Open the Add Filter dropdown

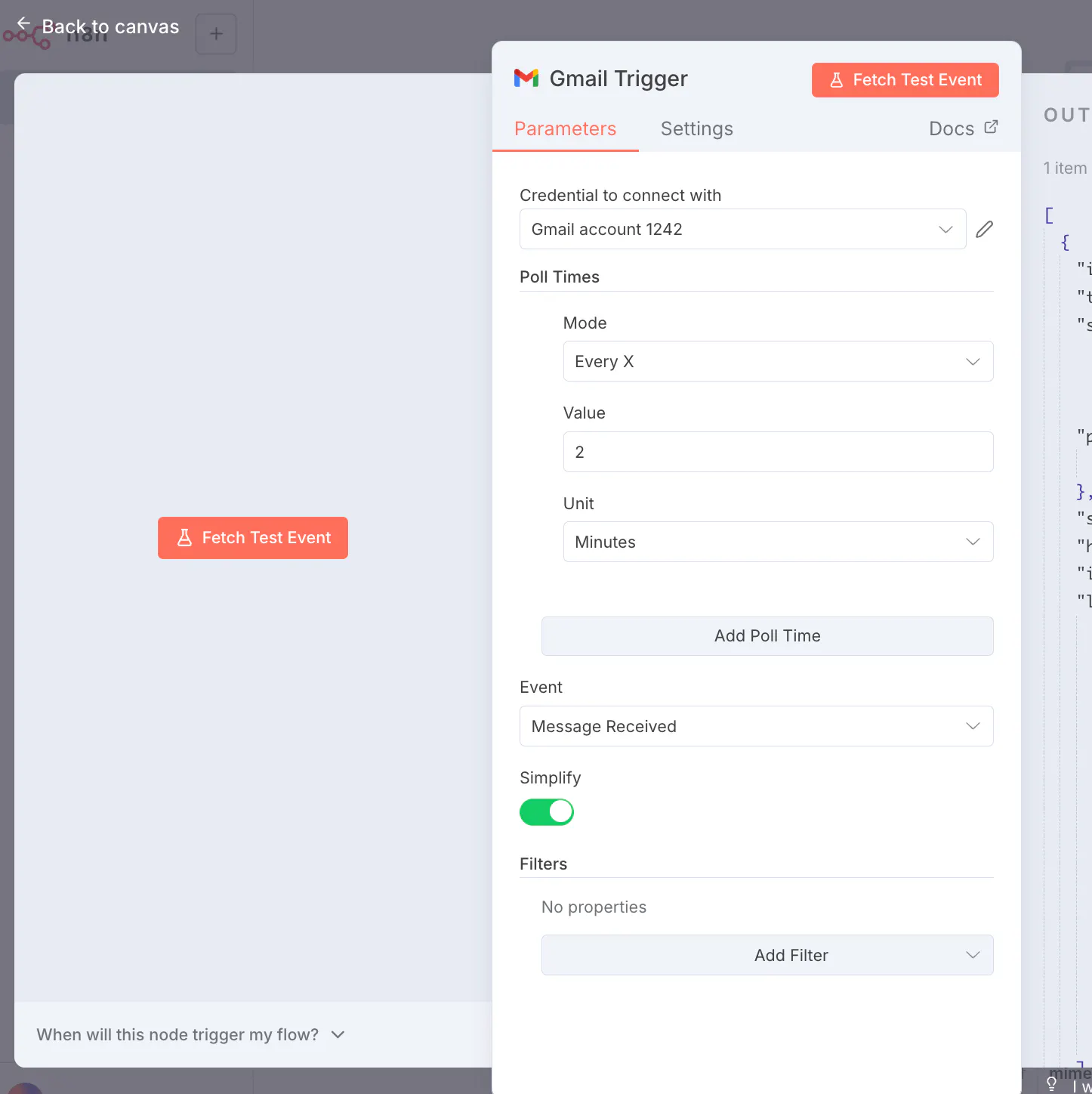tap(767, 955)
